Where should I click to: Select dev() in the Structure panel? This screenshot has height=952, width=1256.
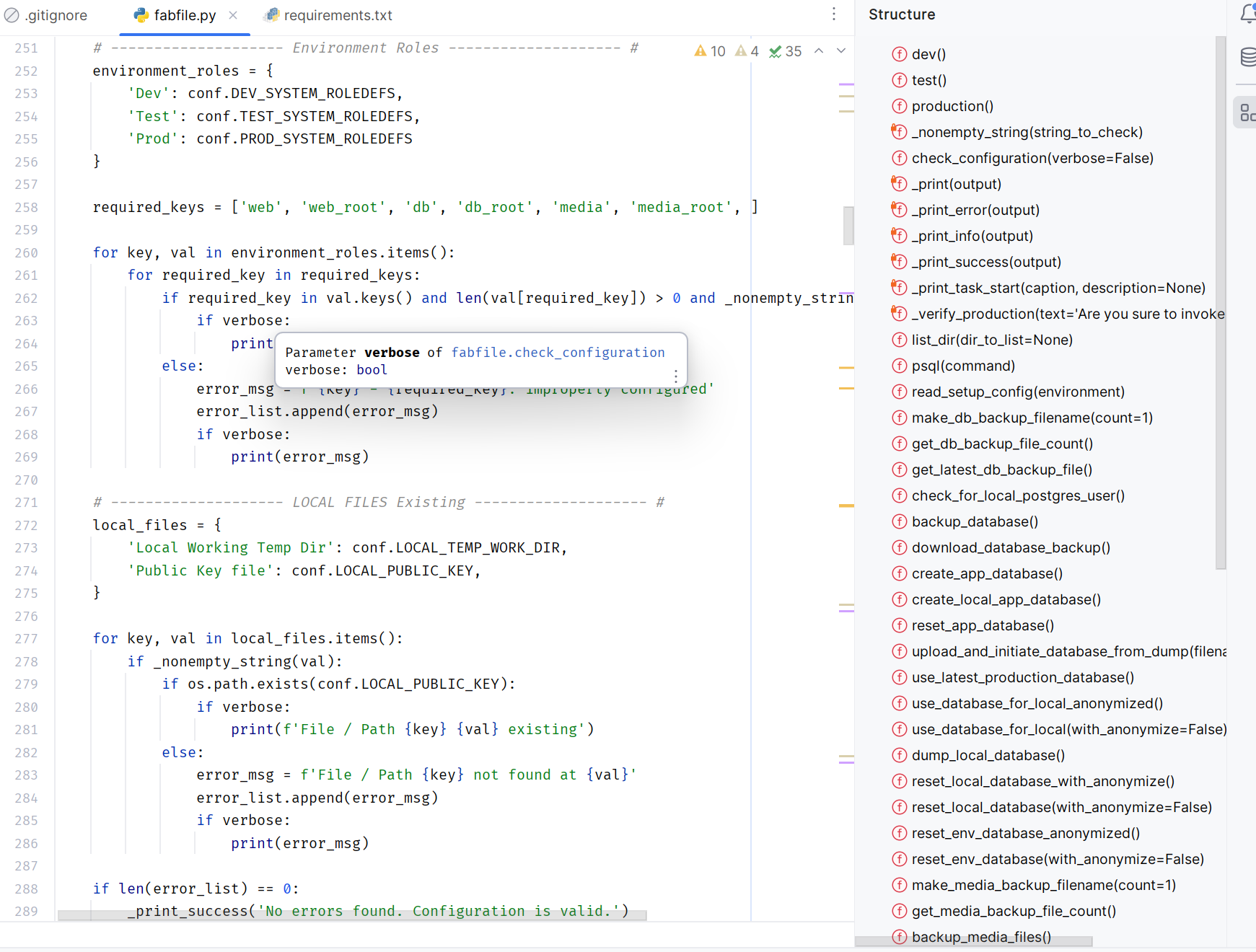pyautogui.click(x=928, y=54)
